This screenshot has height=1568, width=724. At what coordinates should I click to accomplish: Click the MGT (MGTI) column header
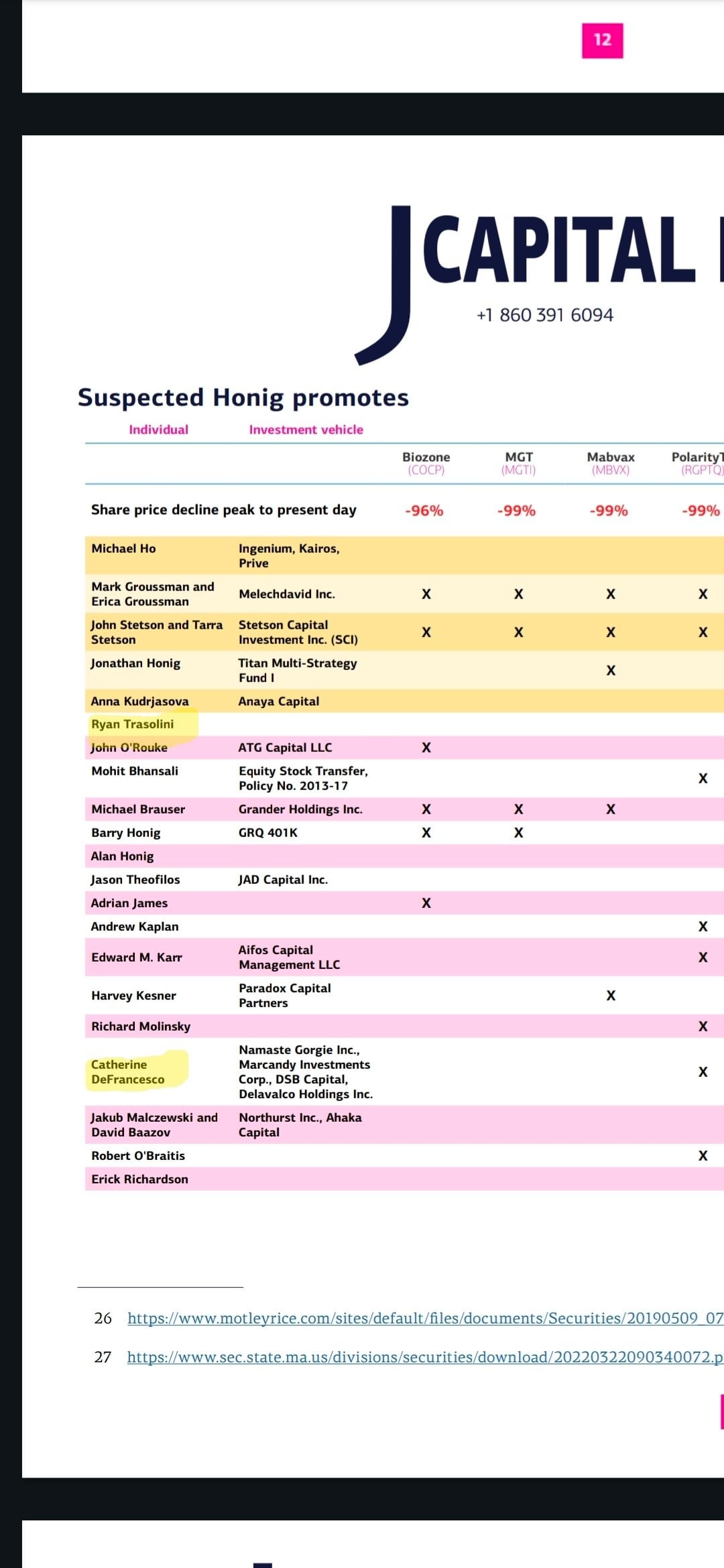[519, 463]
